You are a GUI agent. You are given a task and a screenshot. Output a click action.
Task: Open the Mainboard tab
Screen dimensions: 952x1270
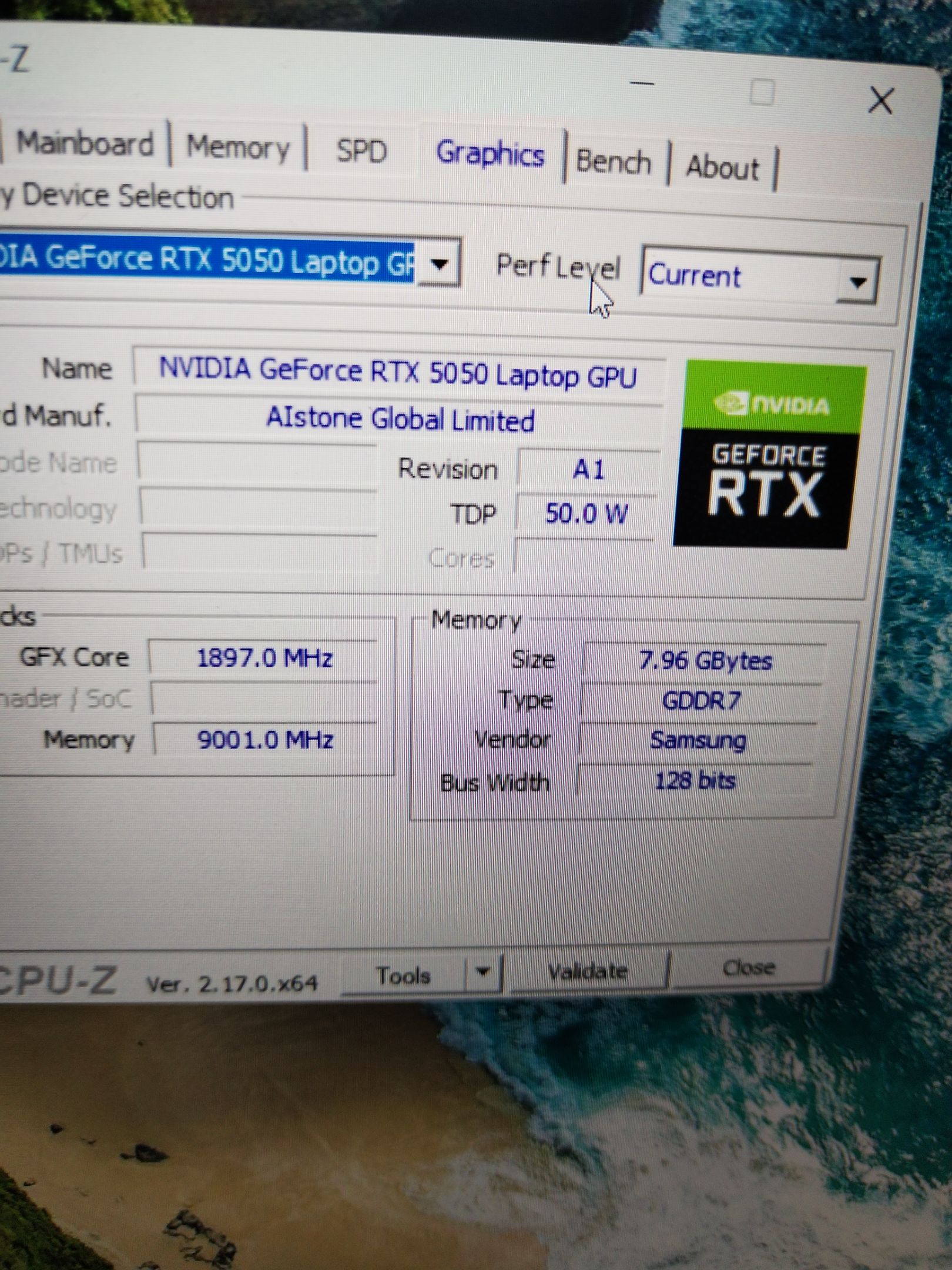coord(84,143)
